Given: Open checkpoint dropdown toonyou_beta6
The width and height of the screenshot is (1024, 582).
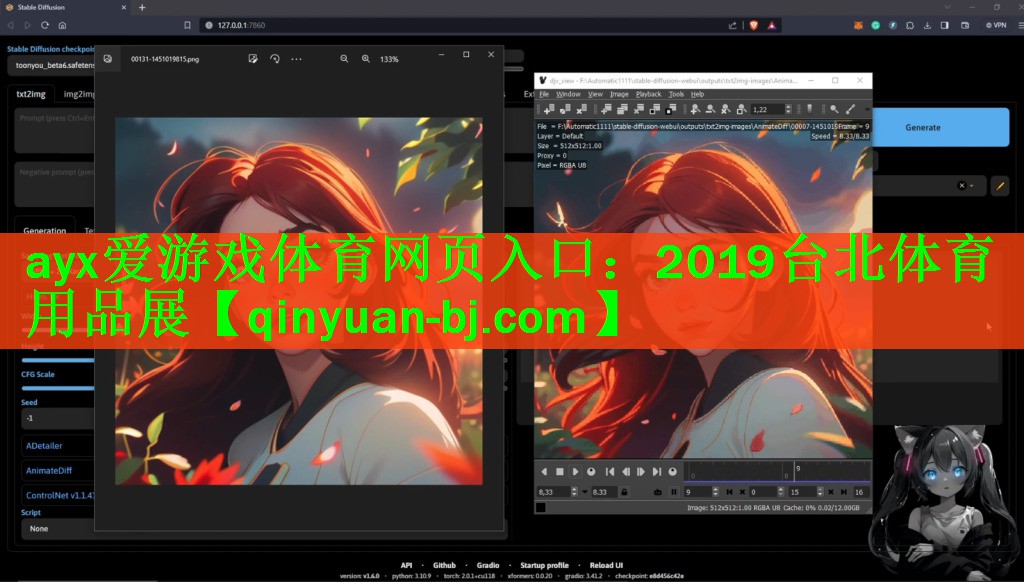Looking at the screenshot, I should coord(52,65).
